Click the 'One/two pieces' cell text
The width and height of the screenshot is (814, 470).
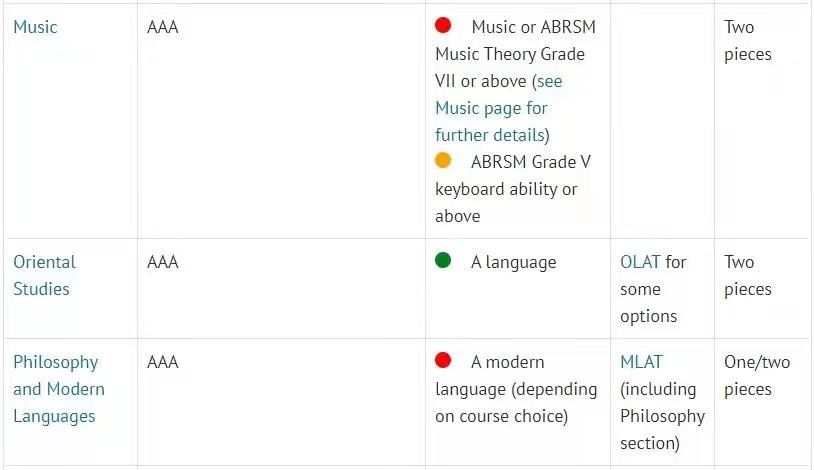(757, 375)
